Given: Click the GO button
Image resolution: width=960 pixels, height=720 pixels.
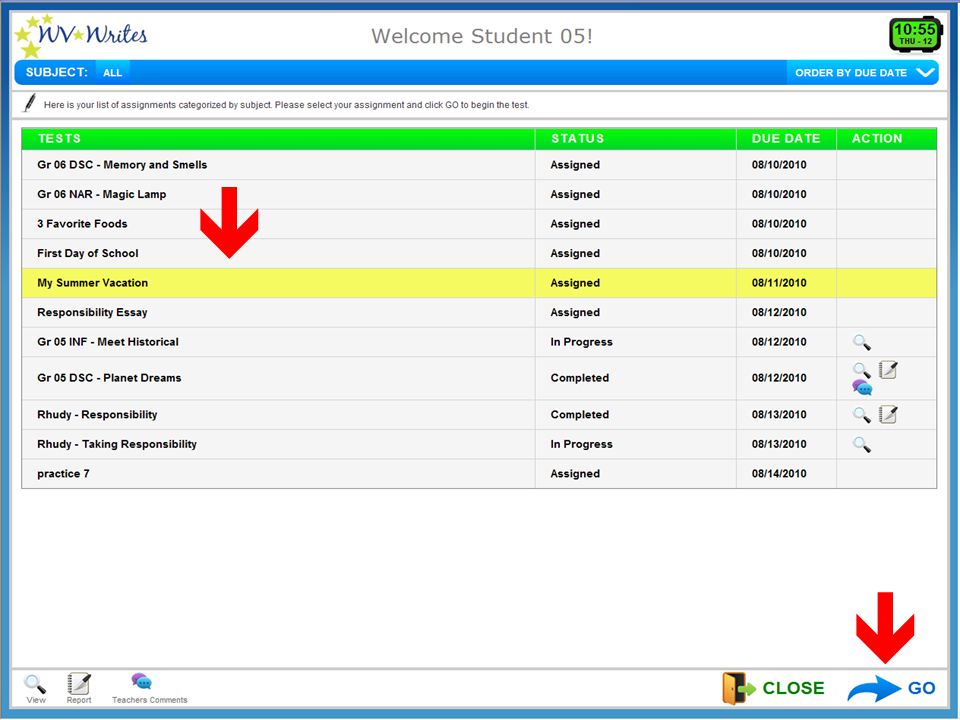Looking at the screenshot, I should [x=891, y=688].
